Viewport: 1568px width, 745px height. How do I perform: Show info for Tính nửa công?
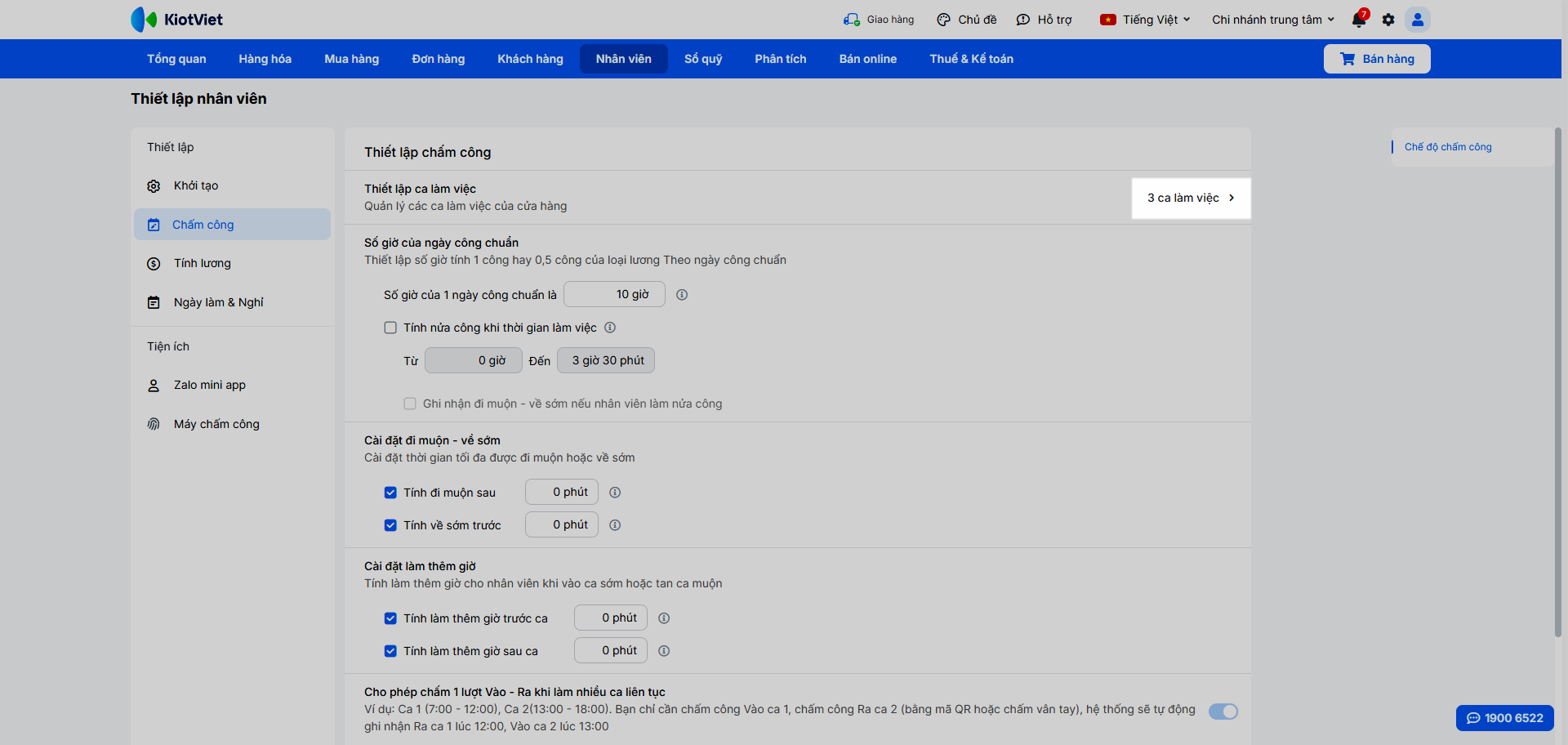click(610, 328)
